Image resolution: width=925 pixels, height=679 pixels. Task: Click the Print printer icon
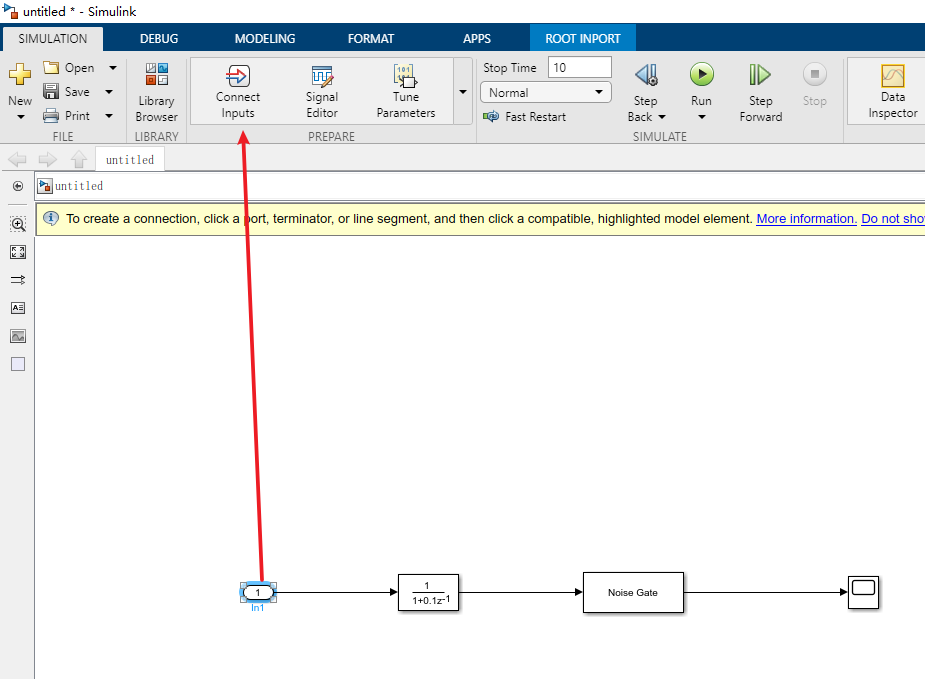(x=51, y=116)
